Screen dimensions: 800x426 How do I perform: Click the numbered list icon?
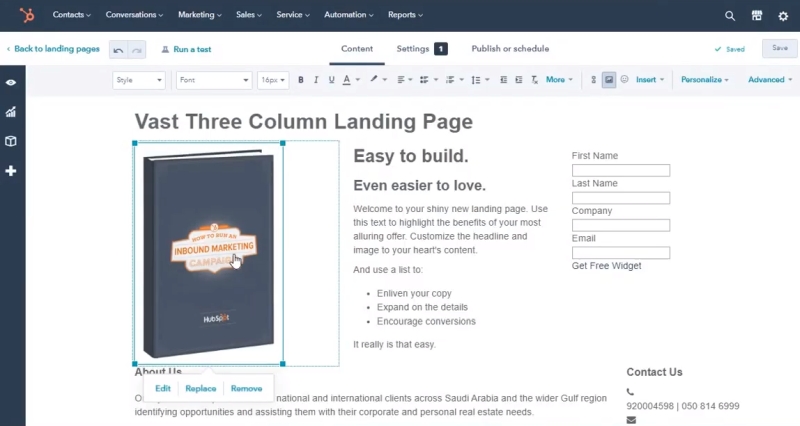point(450,80)
